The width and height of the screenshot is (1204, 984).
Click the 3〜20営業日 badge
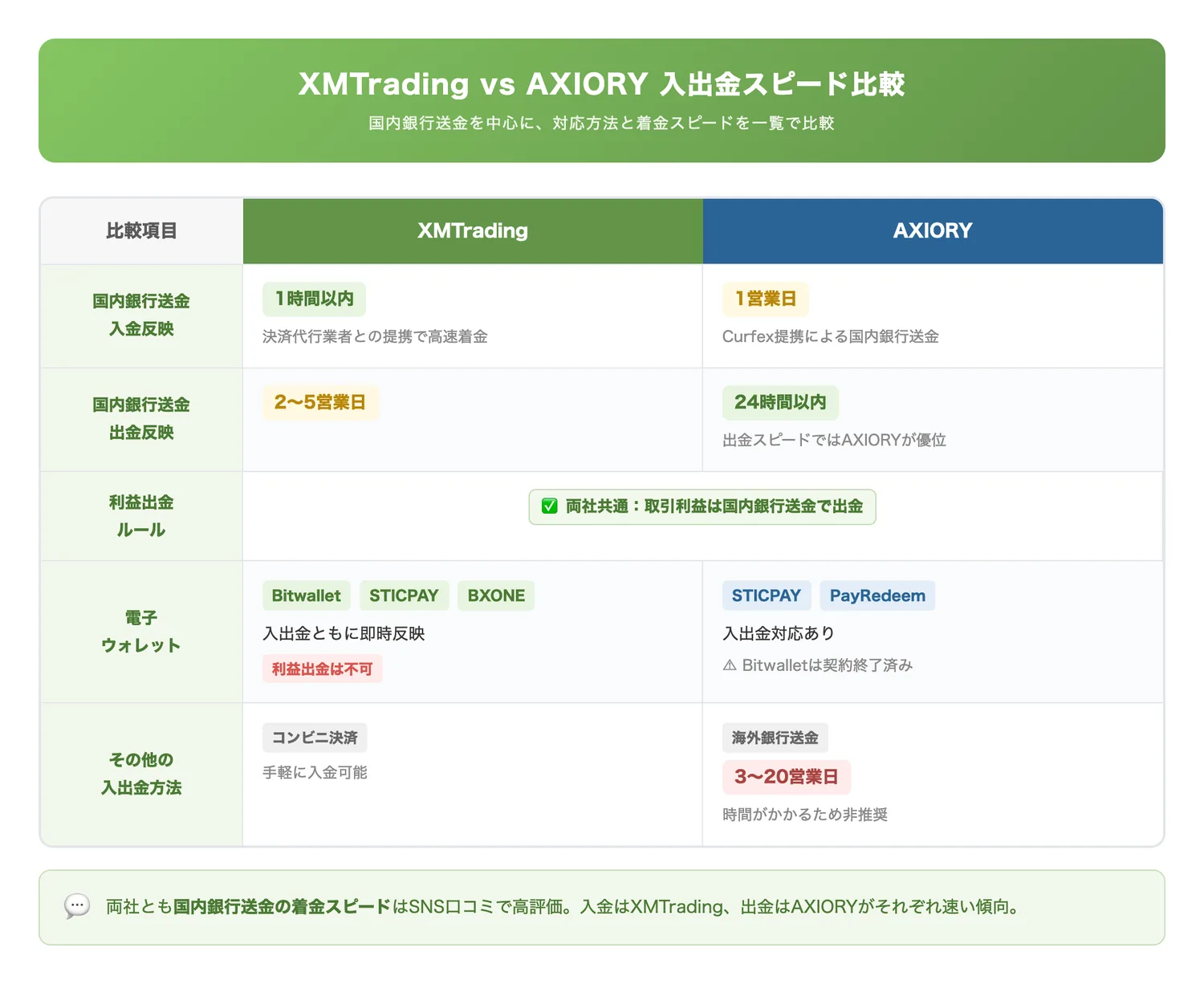click(787, 777)
